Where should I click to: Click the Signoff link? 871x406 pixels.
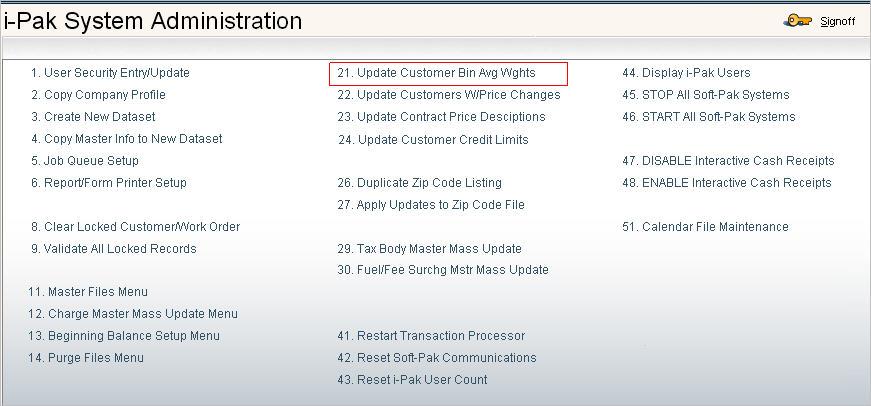click(838, 22)
